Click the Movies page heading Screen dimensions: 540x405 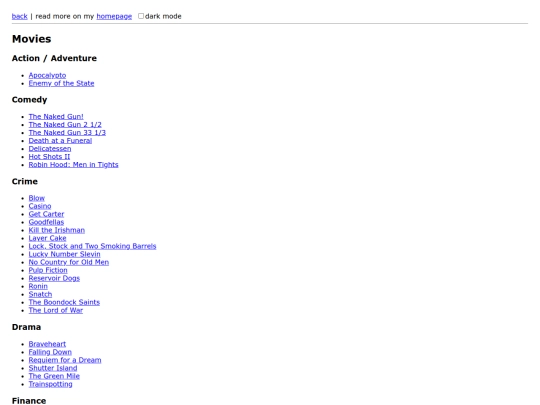(31, 39)
